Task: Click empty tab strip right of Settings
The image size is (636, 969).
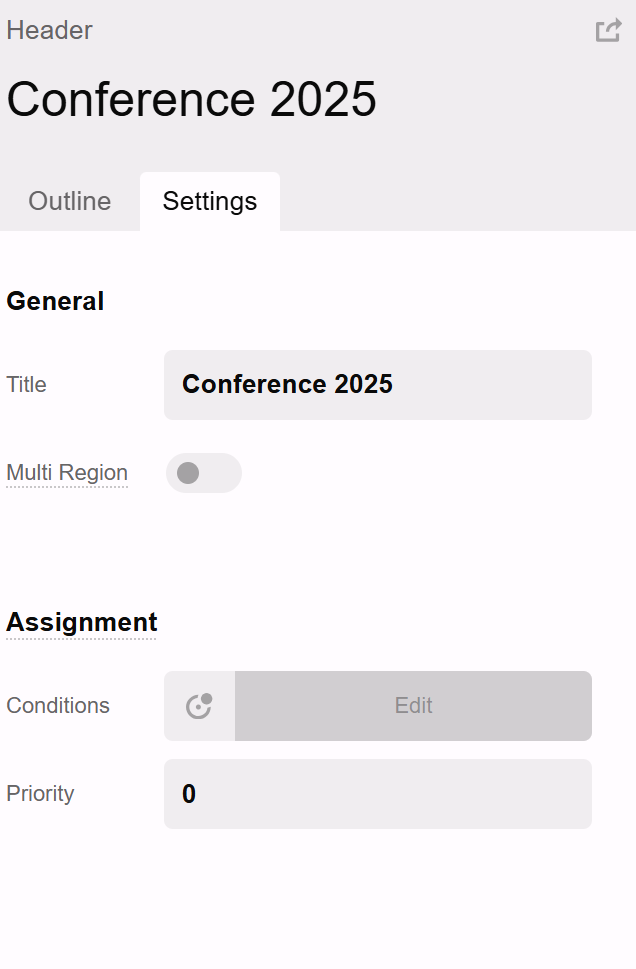Action: (450, 201)
